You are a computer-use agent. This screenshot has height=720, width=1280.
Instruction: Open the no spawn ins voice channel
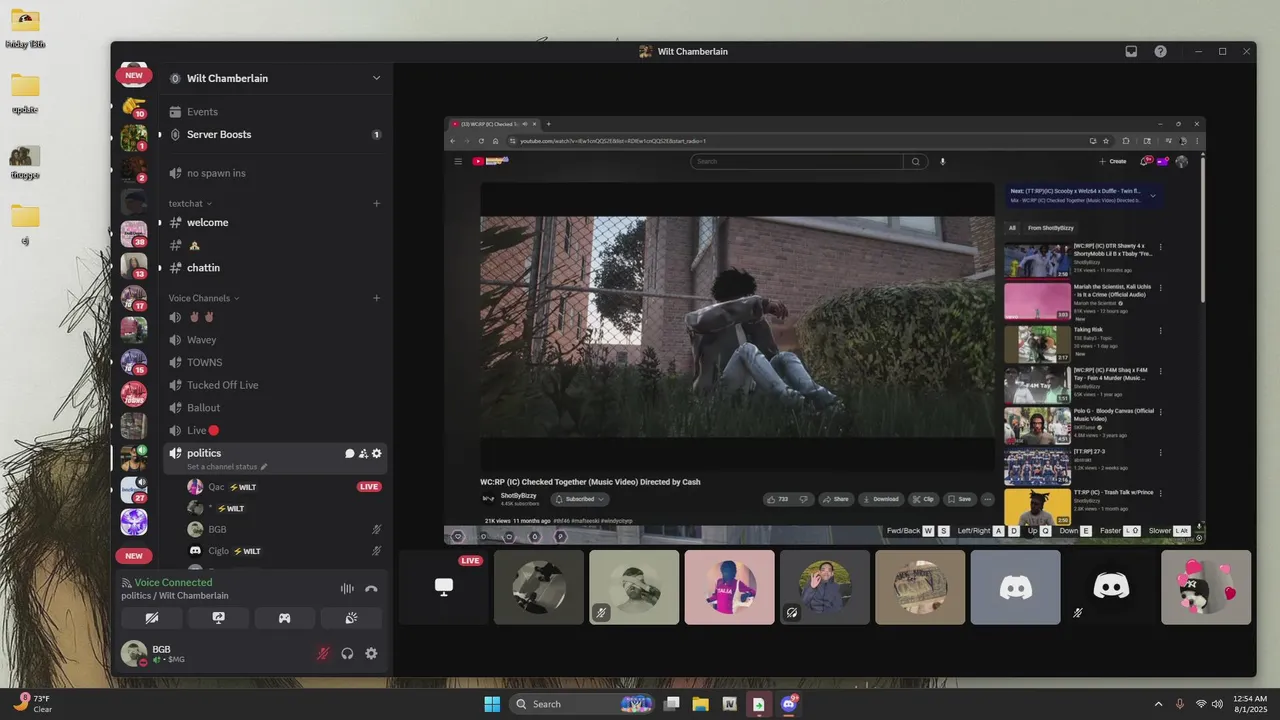coord(276,173)
